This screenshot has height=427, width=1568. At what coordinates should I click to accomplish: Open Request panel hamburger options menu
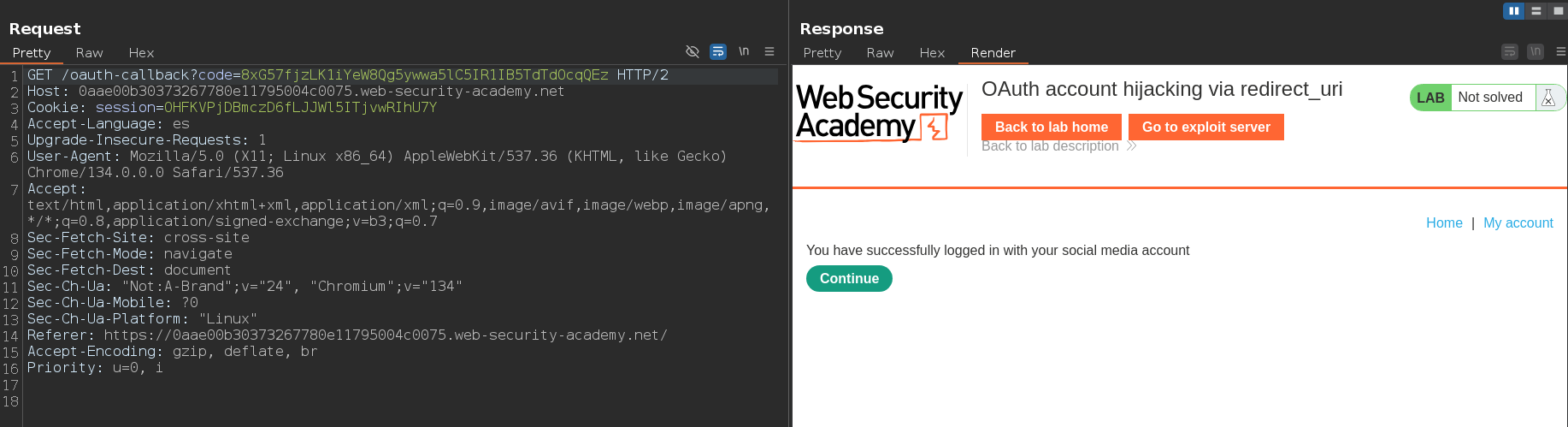click(x=769, y=52)
